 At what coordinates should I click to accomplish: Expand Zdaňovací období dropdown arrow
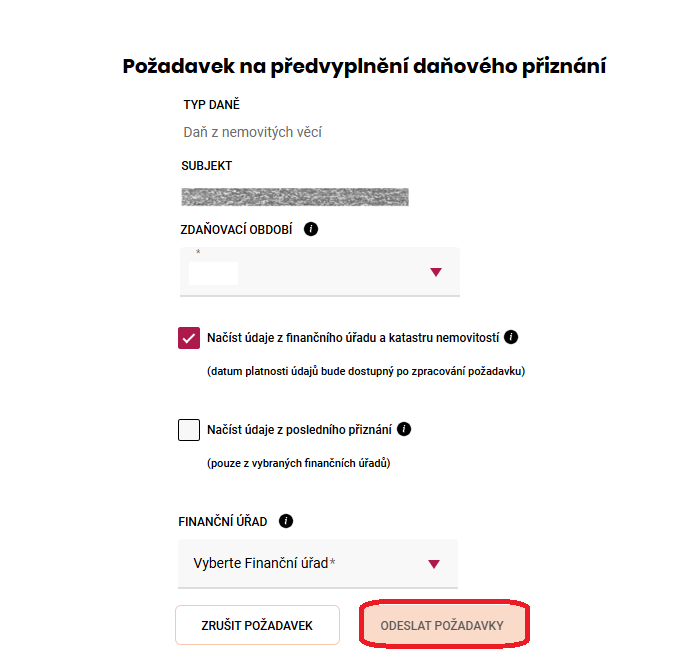(435, 272)
